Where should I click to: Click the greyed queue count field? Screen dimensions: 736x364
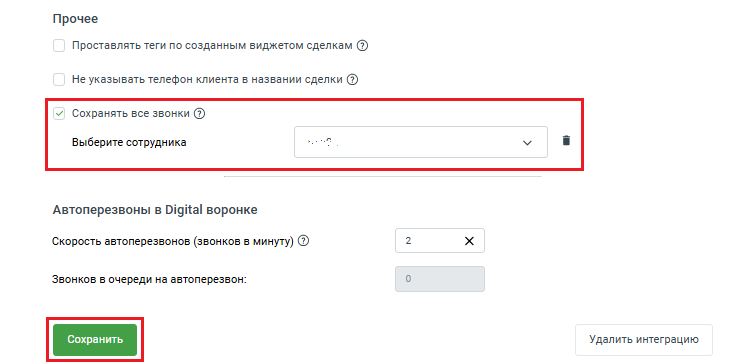coord(439,279)
